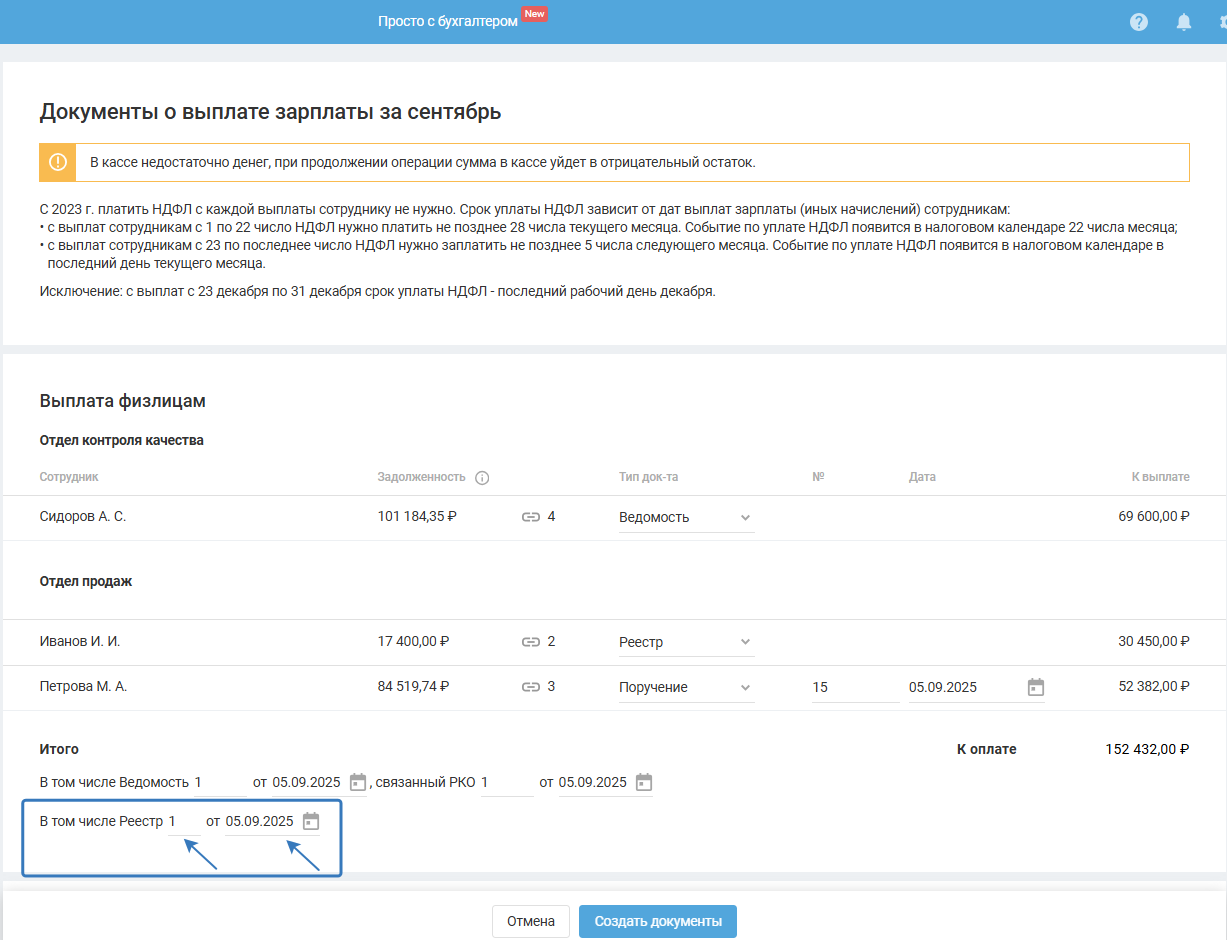Open document type dropdown for Иванов И. И.
This screenshot has height=940, width=1227.
686,642
